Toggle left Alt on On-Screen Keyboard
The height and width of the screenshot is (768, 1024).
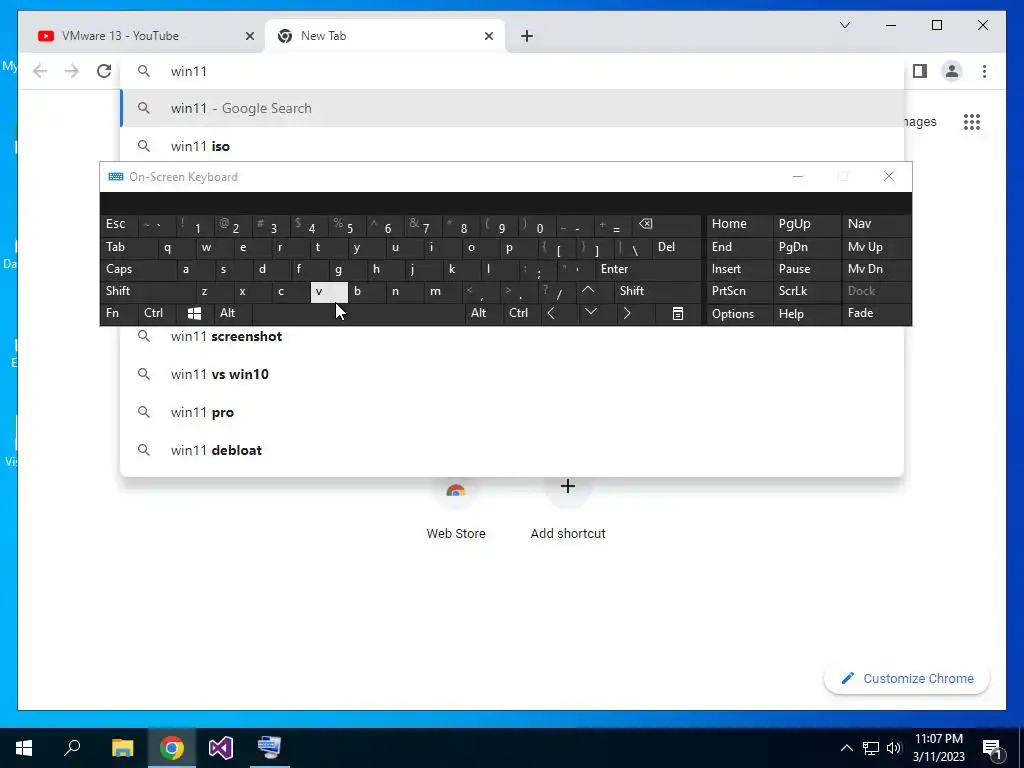point(232,313)
